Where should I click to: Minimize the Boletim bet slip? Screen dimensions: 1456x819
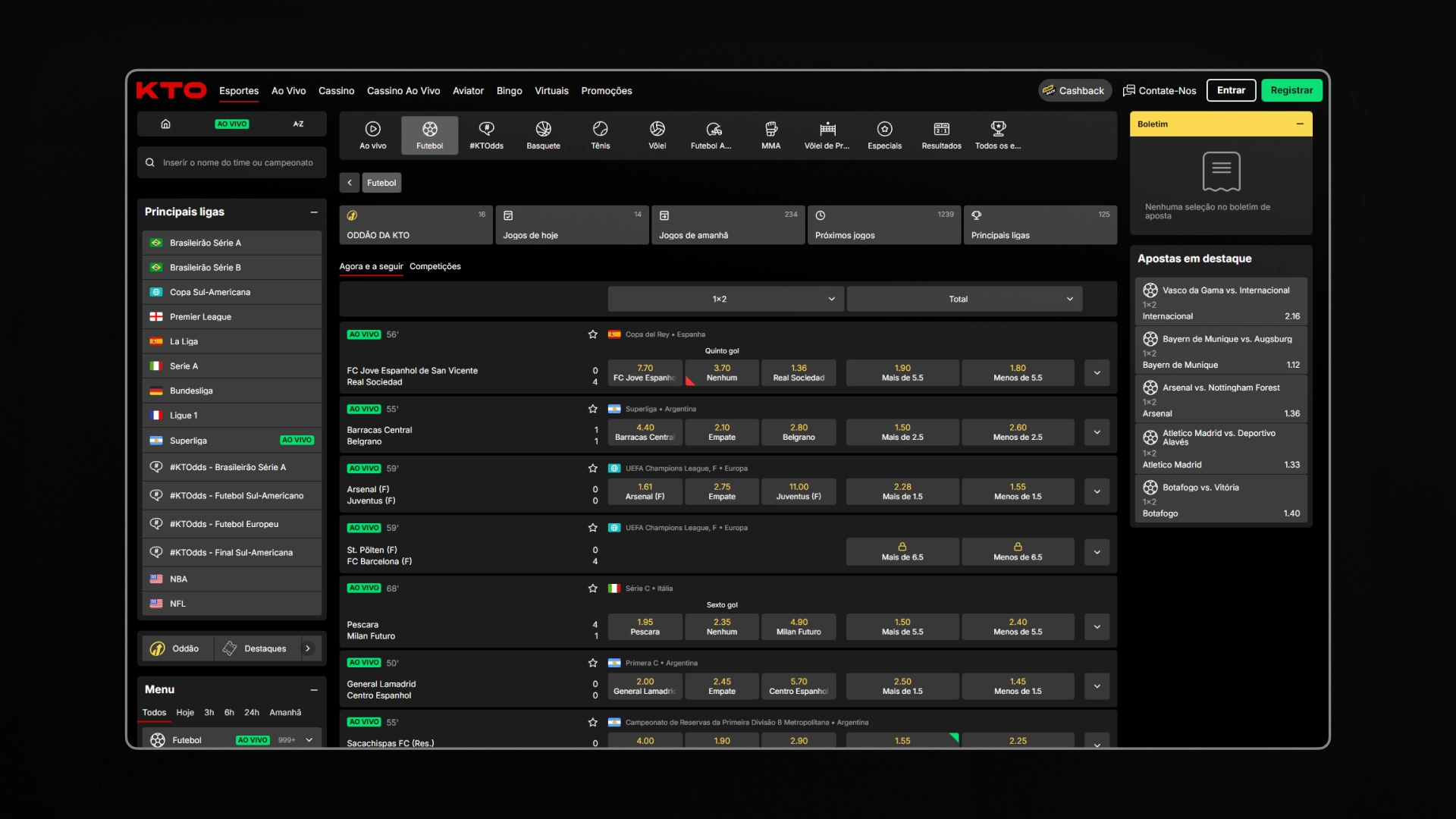point(1300,124)
